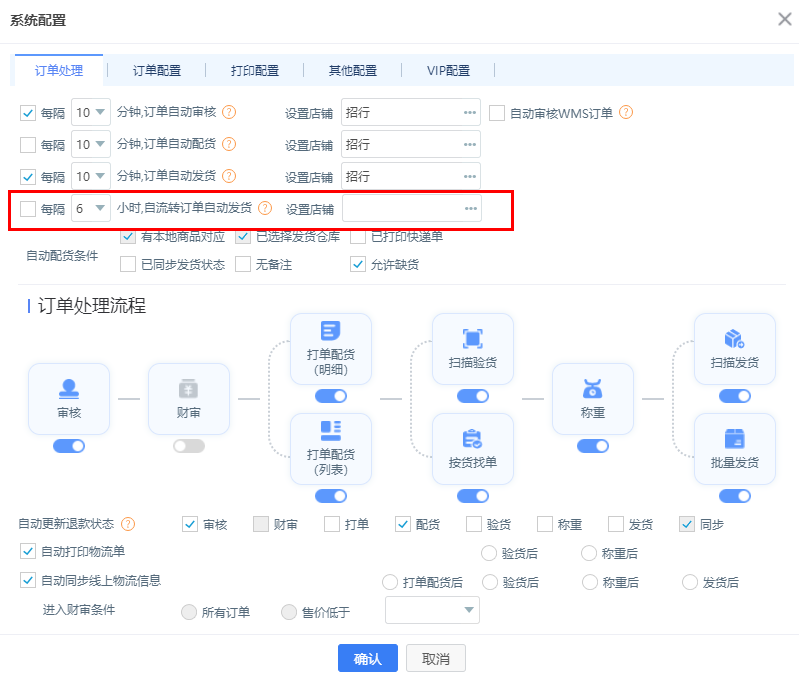Switch to the 订单配置 tab

tap(156, 70)
